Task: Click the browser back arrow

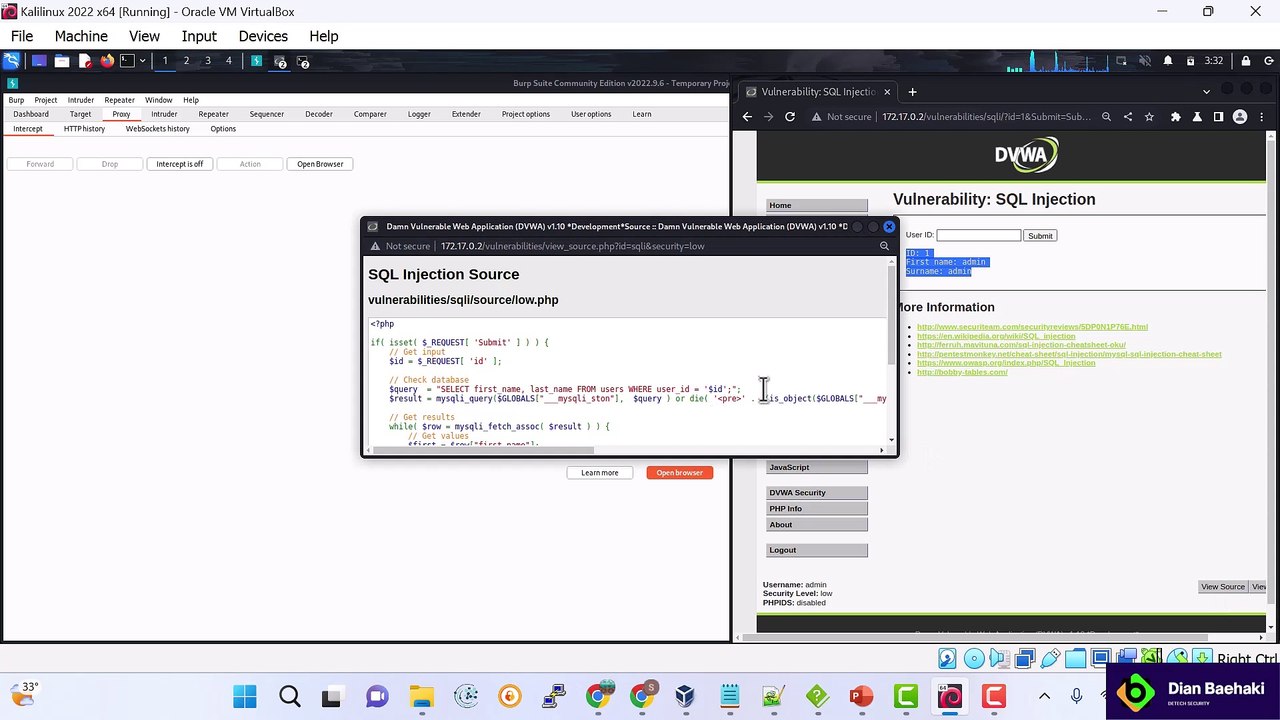Action: coord(746,117)
